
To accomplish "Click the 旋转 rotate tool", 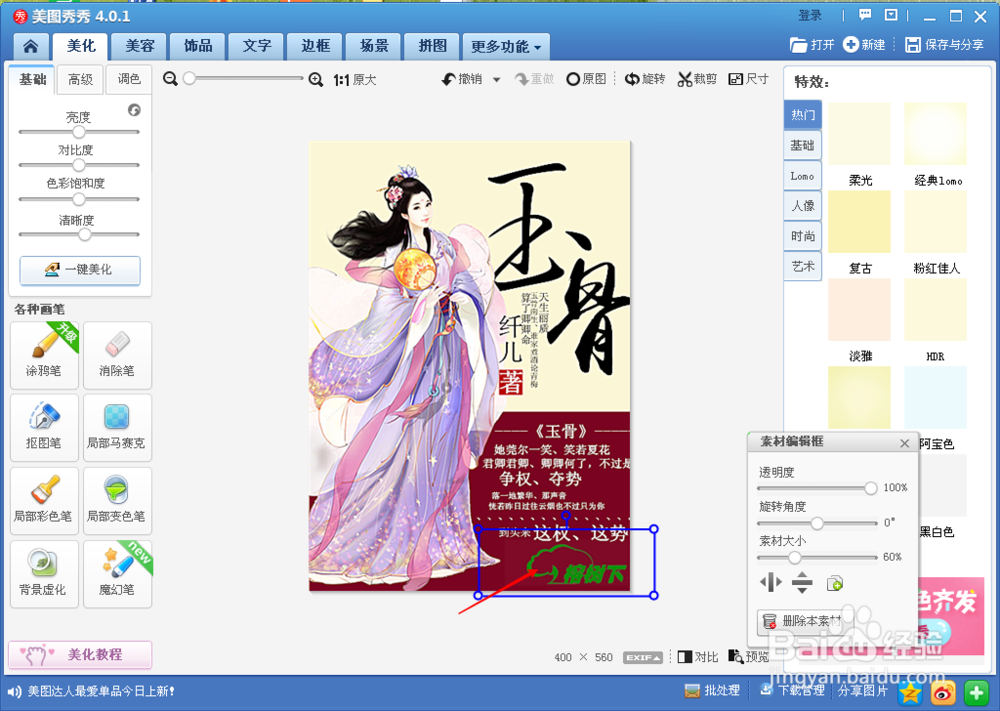I will (x=645, y=78).
